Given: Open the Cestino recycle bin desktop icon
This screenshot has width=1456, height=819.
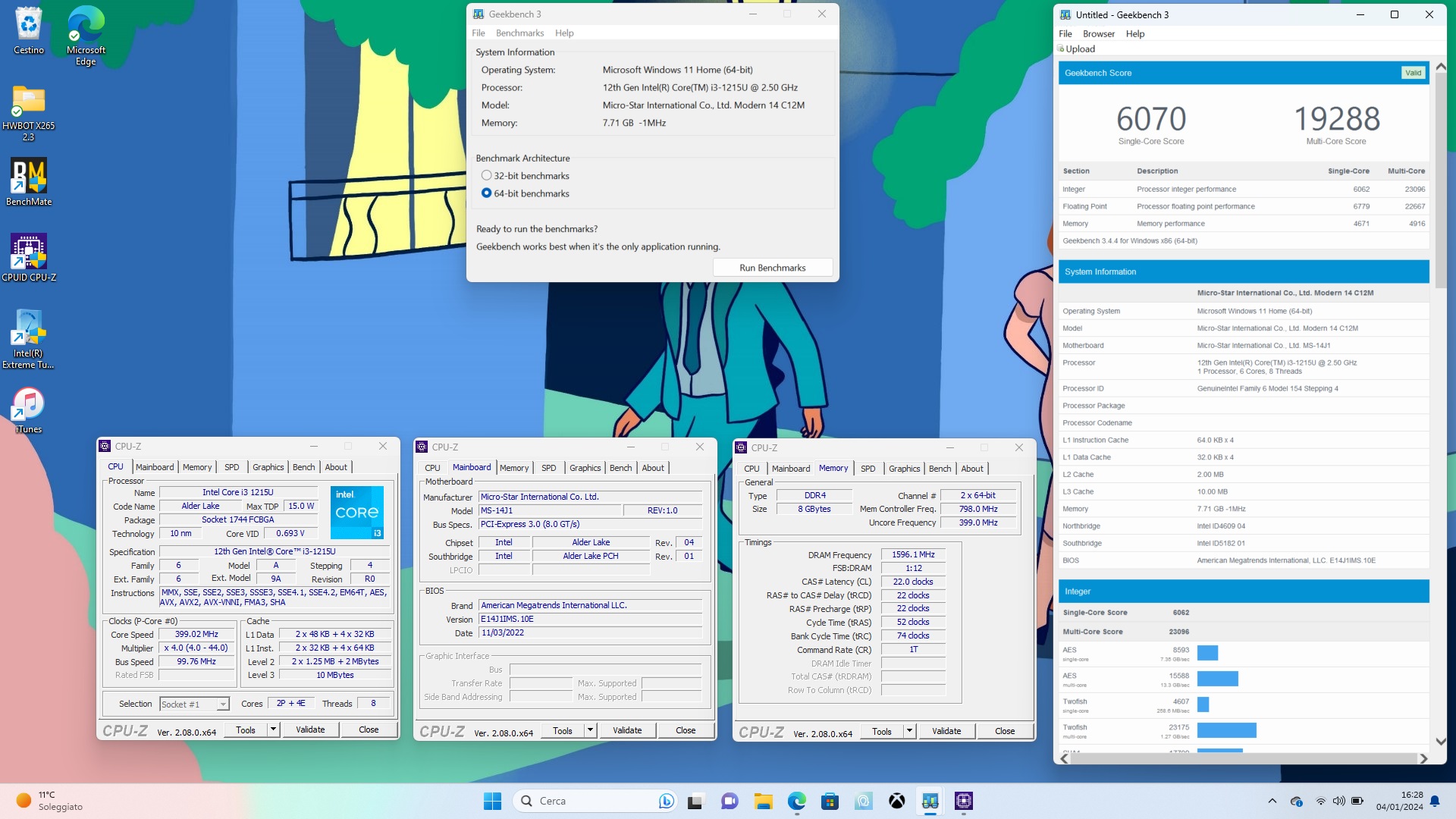Looking at the screenshot, I should pyautogui.click(x=29, y=30).
